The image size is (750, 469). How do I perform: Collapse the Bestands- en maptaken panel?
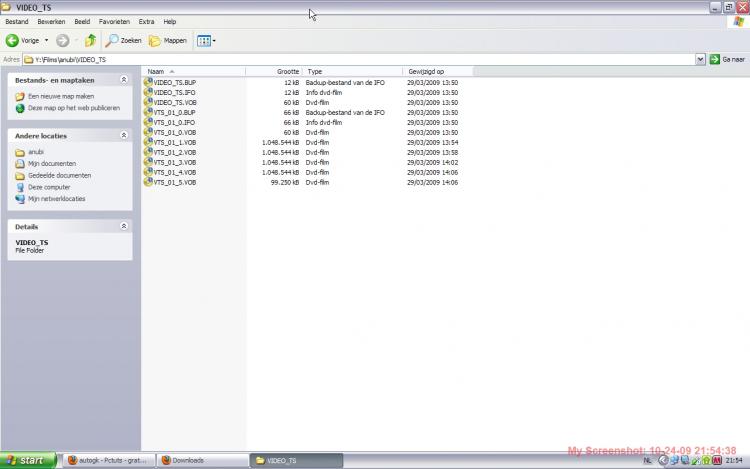click(123, 80)
